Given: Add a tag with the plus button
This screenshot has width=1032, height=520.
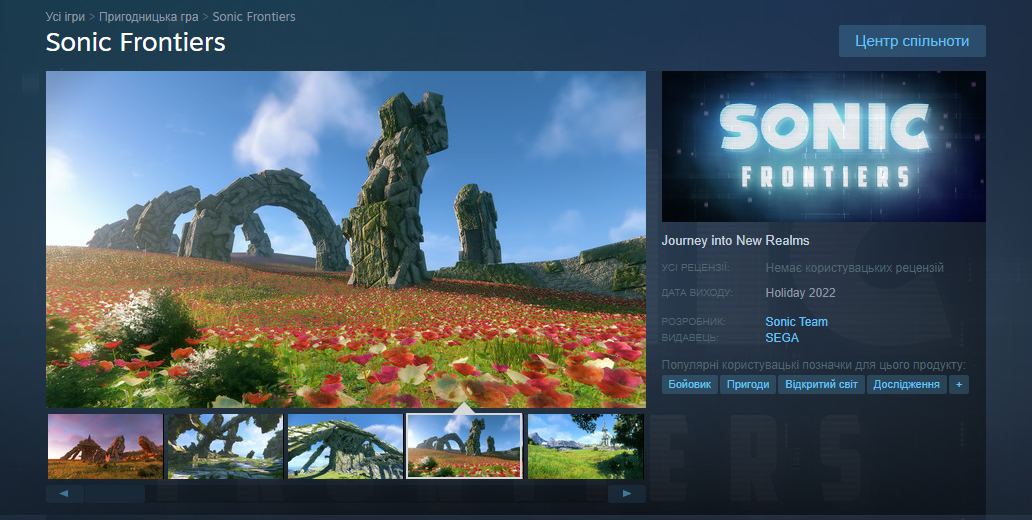Looking at the screenshot, I should (x=959, y=384).
